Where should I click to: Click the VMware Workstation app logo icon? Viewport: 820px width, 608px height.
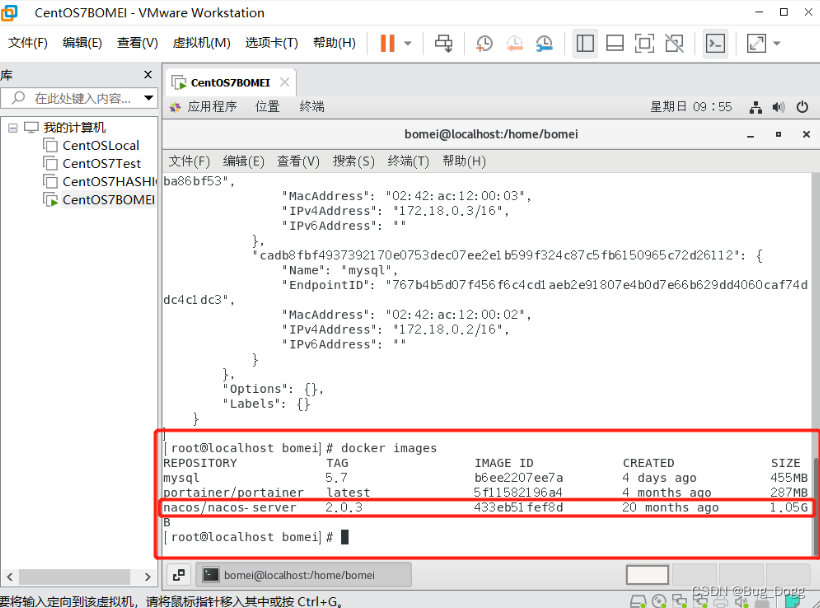[x=9, y=12]
